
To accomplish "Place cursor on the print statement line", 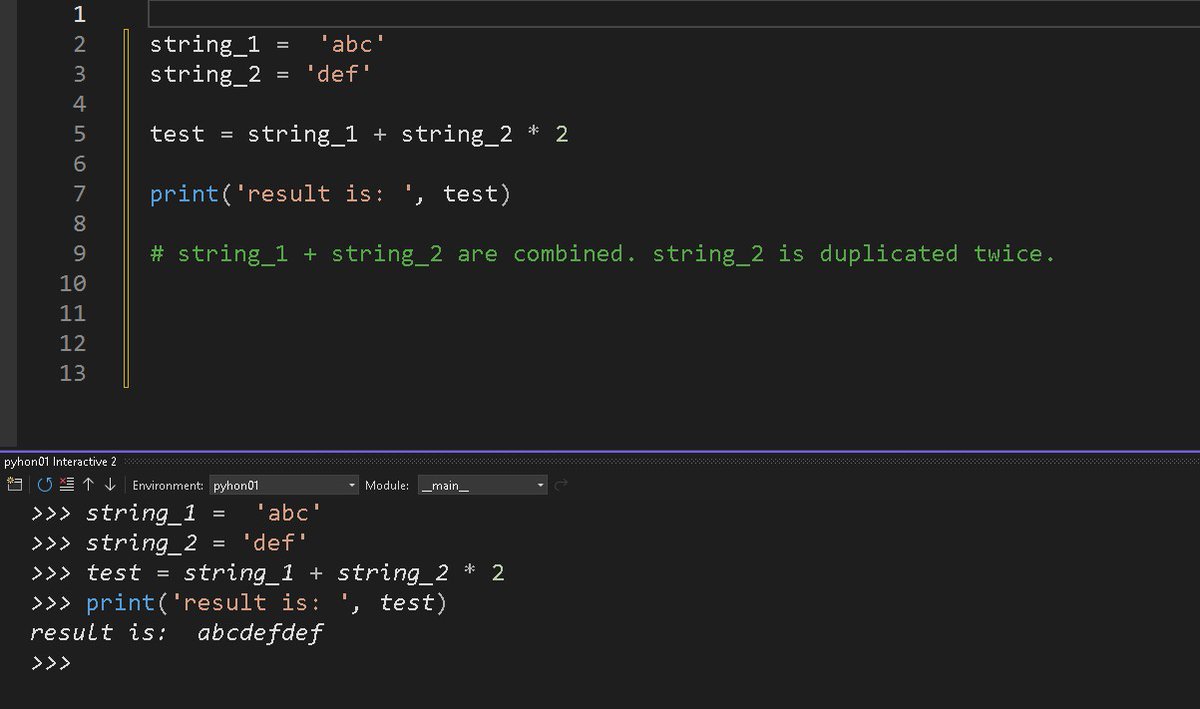I will click(330, 193).
